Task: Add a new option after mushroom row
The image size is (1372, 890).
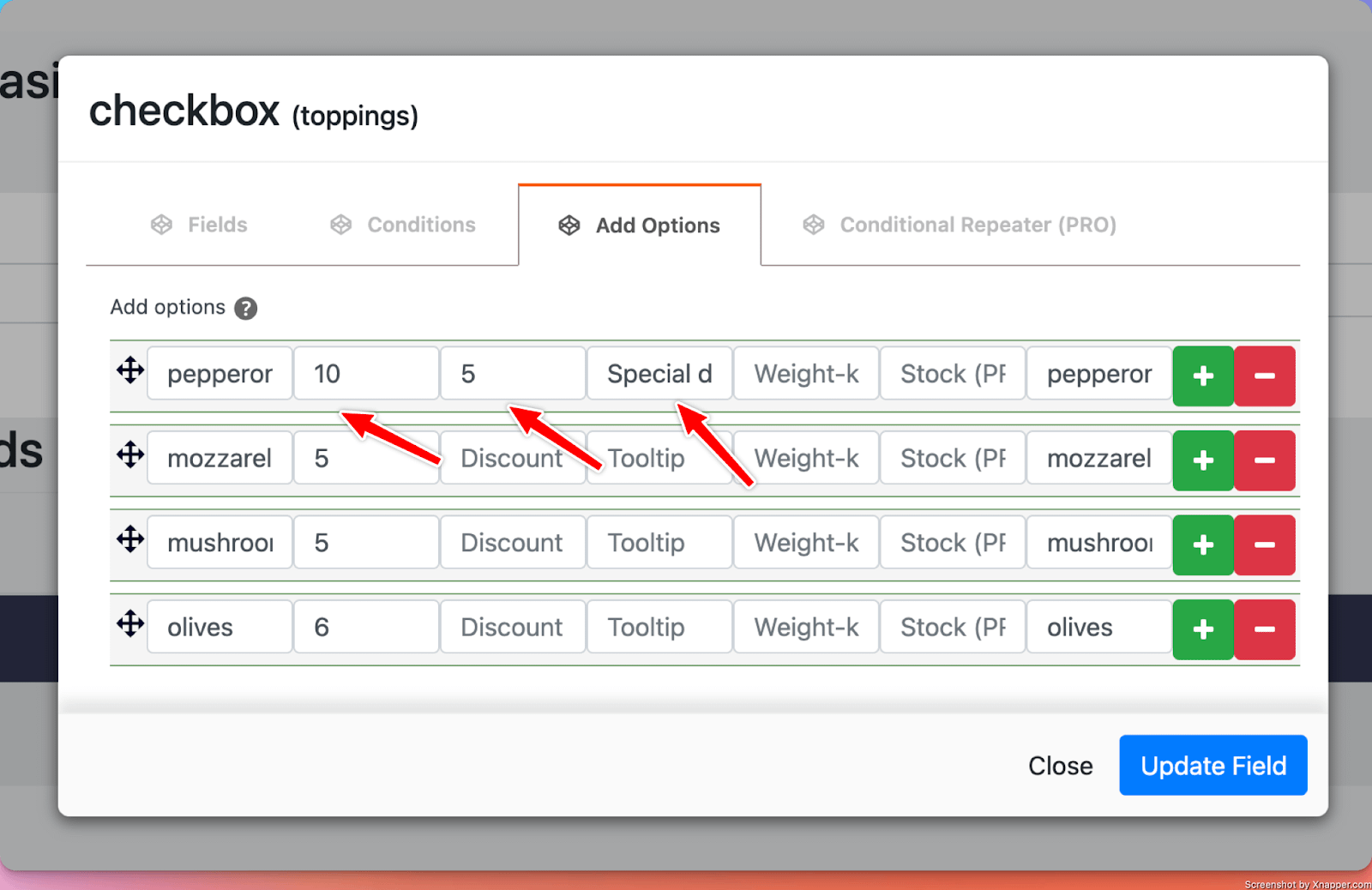Action: click(x=1202, y=544)
